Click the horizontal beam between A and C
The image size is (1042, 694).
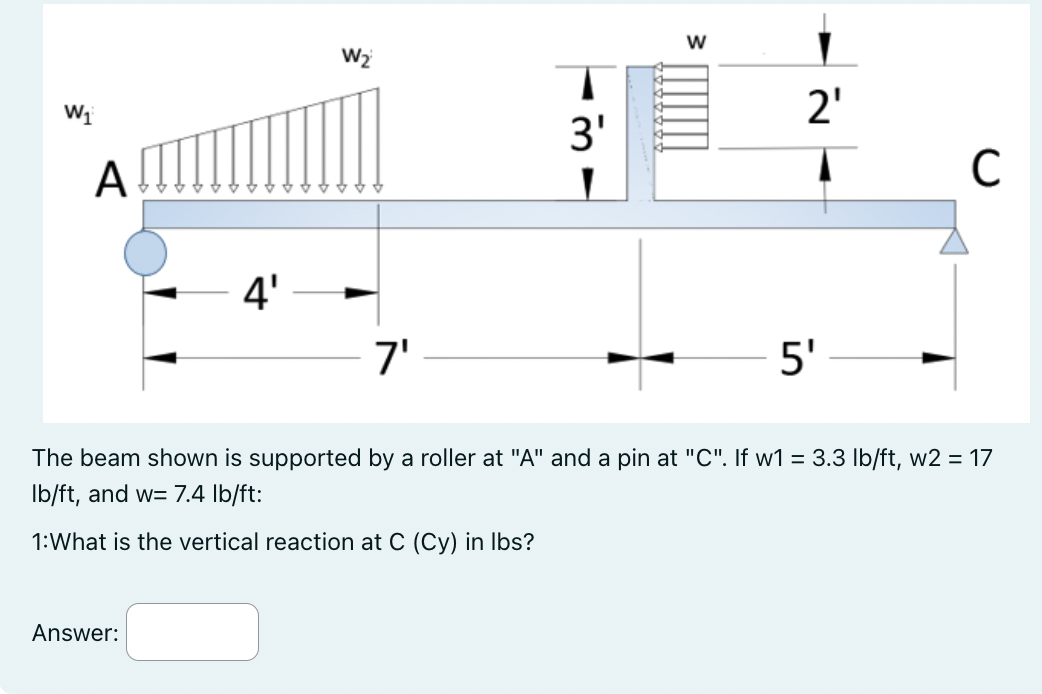500,215
